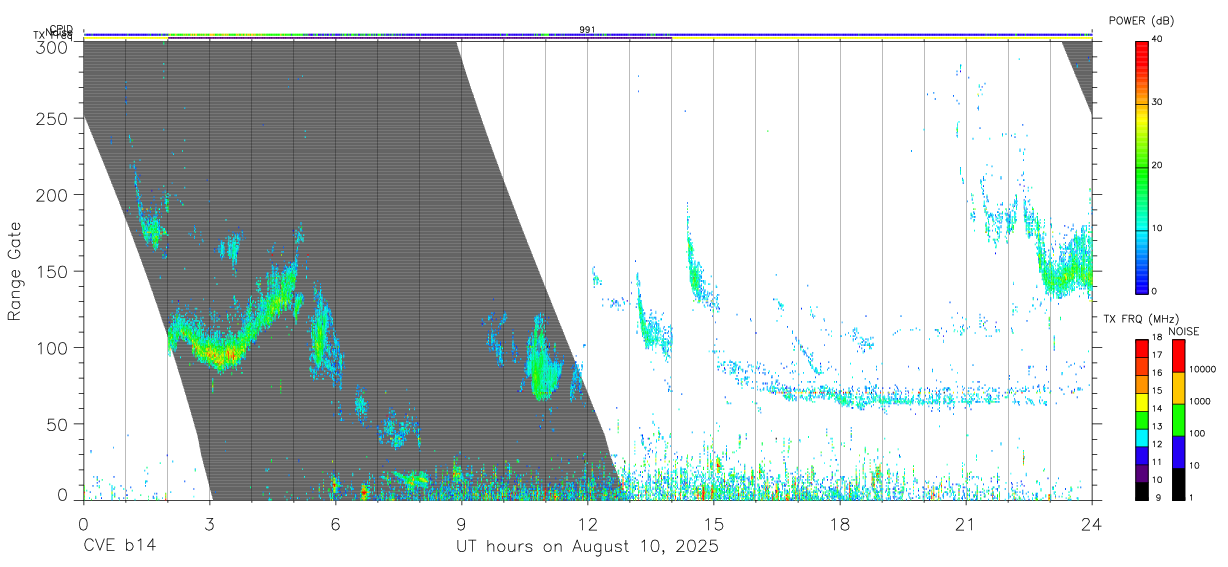
Task: Click the 3 hour tick label
Action: tap(209, 524)
